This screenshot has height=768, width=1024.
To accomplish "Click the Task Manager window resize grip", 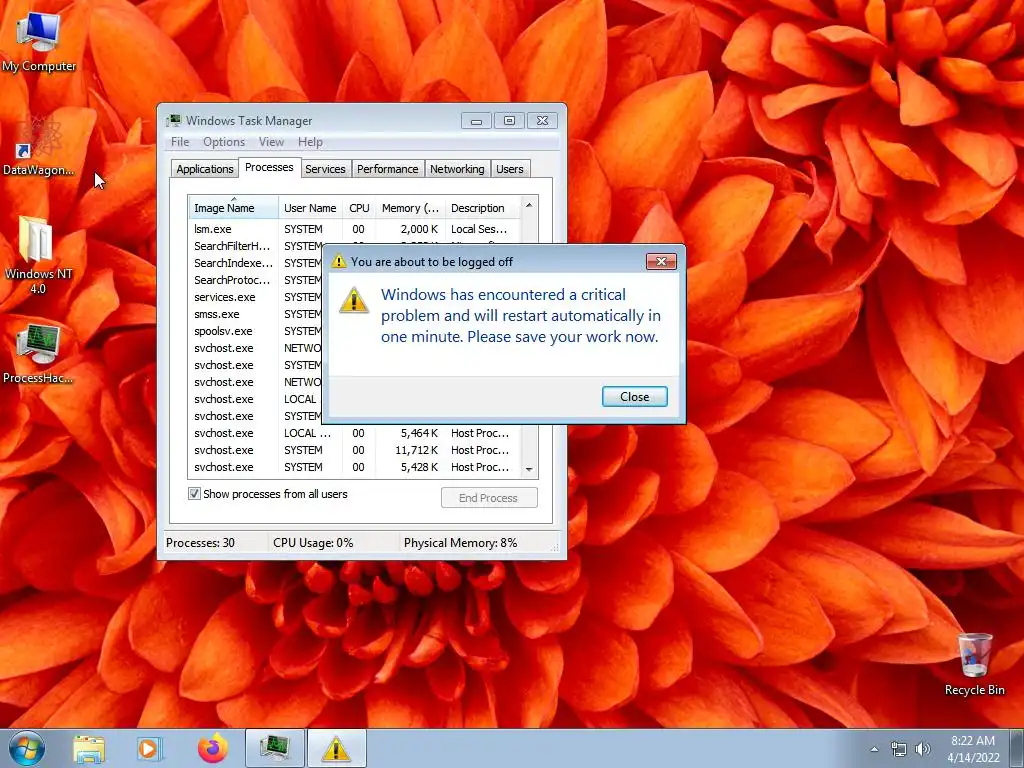I will (554, 547).
